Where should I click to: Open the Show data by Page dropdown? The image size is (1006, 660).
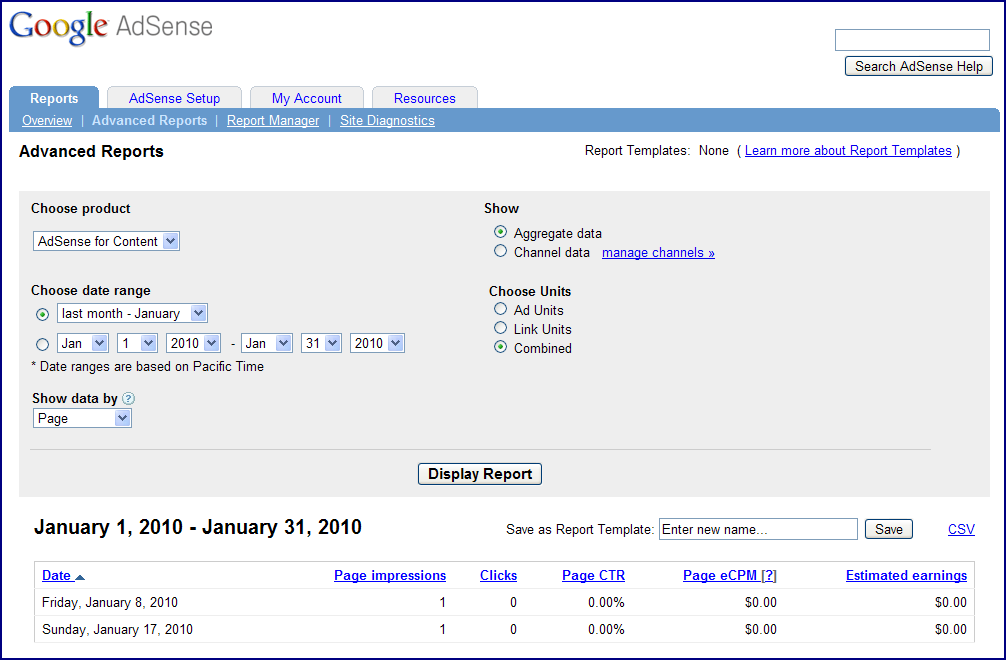82,418
